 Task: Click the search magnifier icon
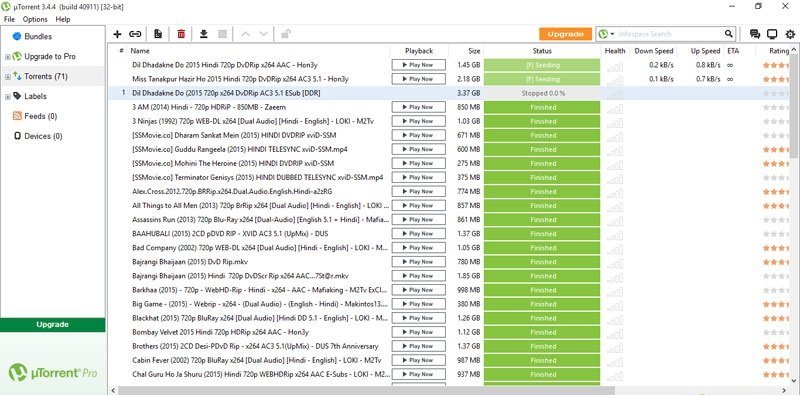click(x=729, y=34)
